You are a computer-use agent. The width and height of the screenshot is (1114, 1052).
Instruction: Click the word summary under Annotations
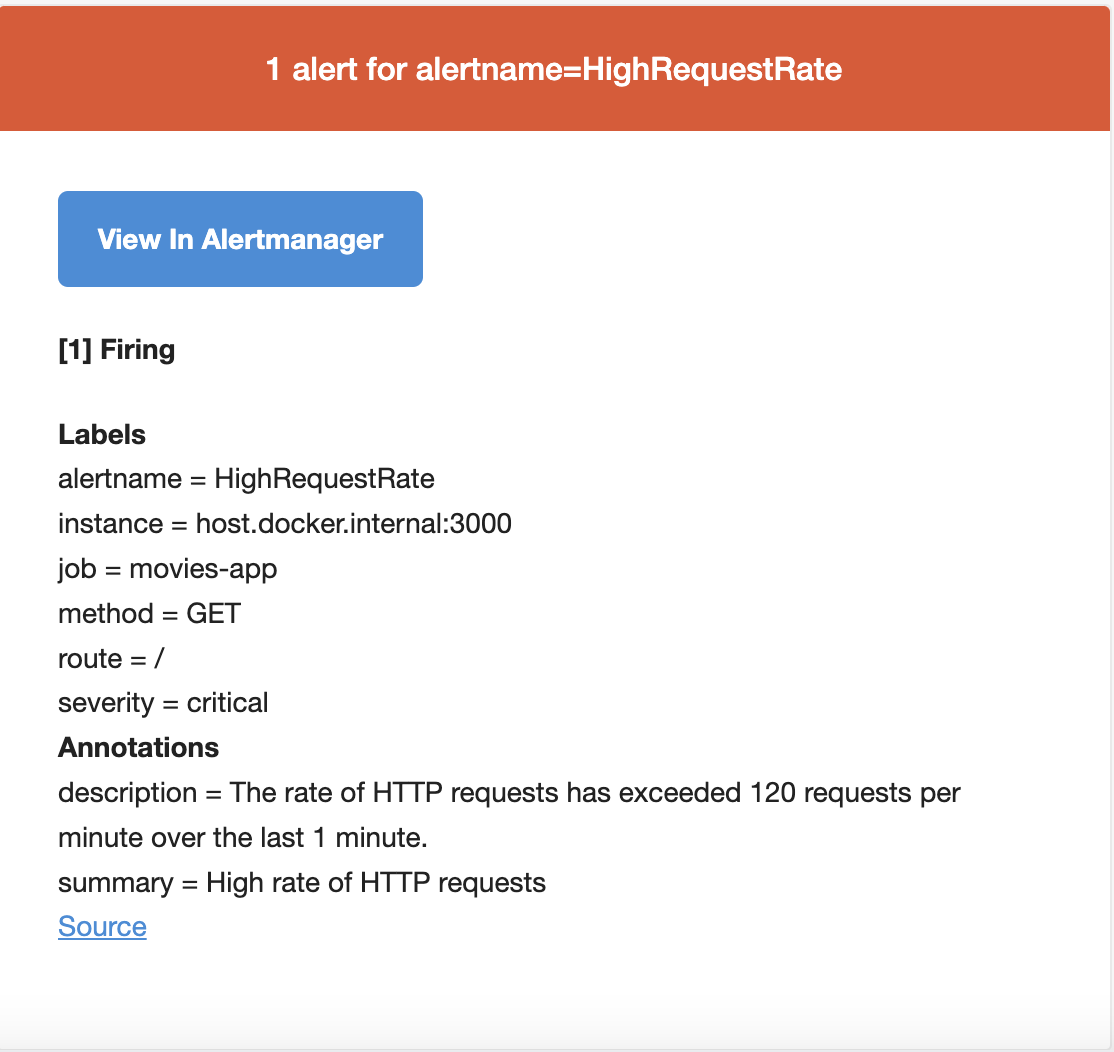[116, 883]
